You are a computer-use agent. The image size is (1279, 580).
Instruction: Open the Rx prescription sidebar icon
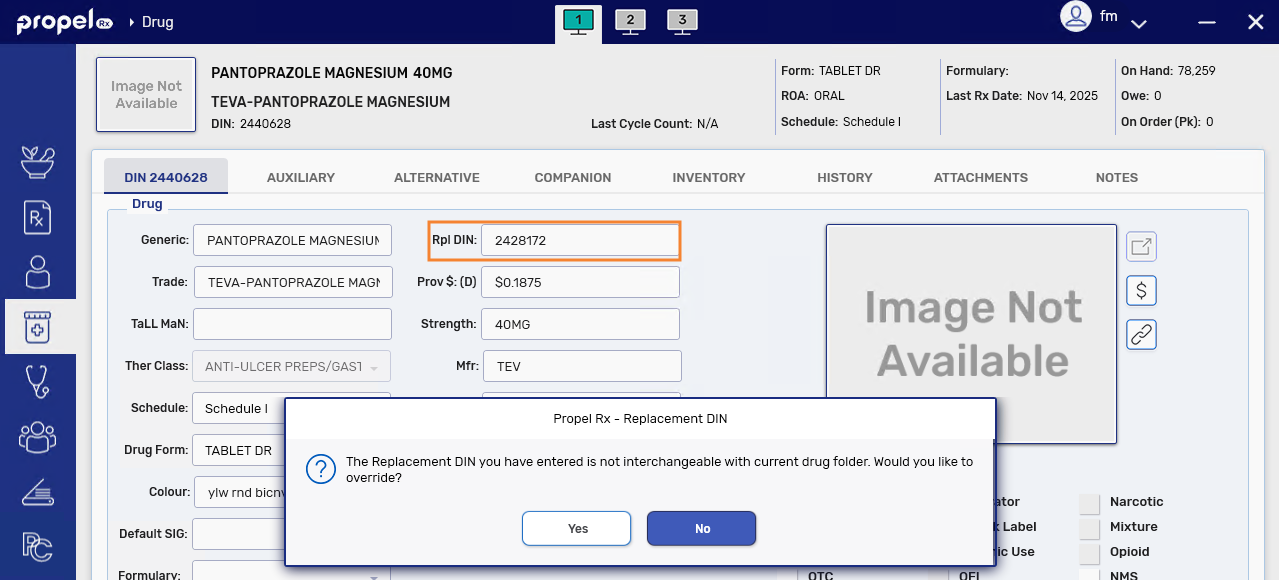pos(38,218)
